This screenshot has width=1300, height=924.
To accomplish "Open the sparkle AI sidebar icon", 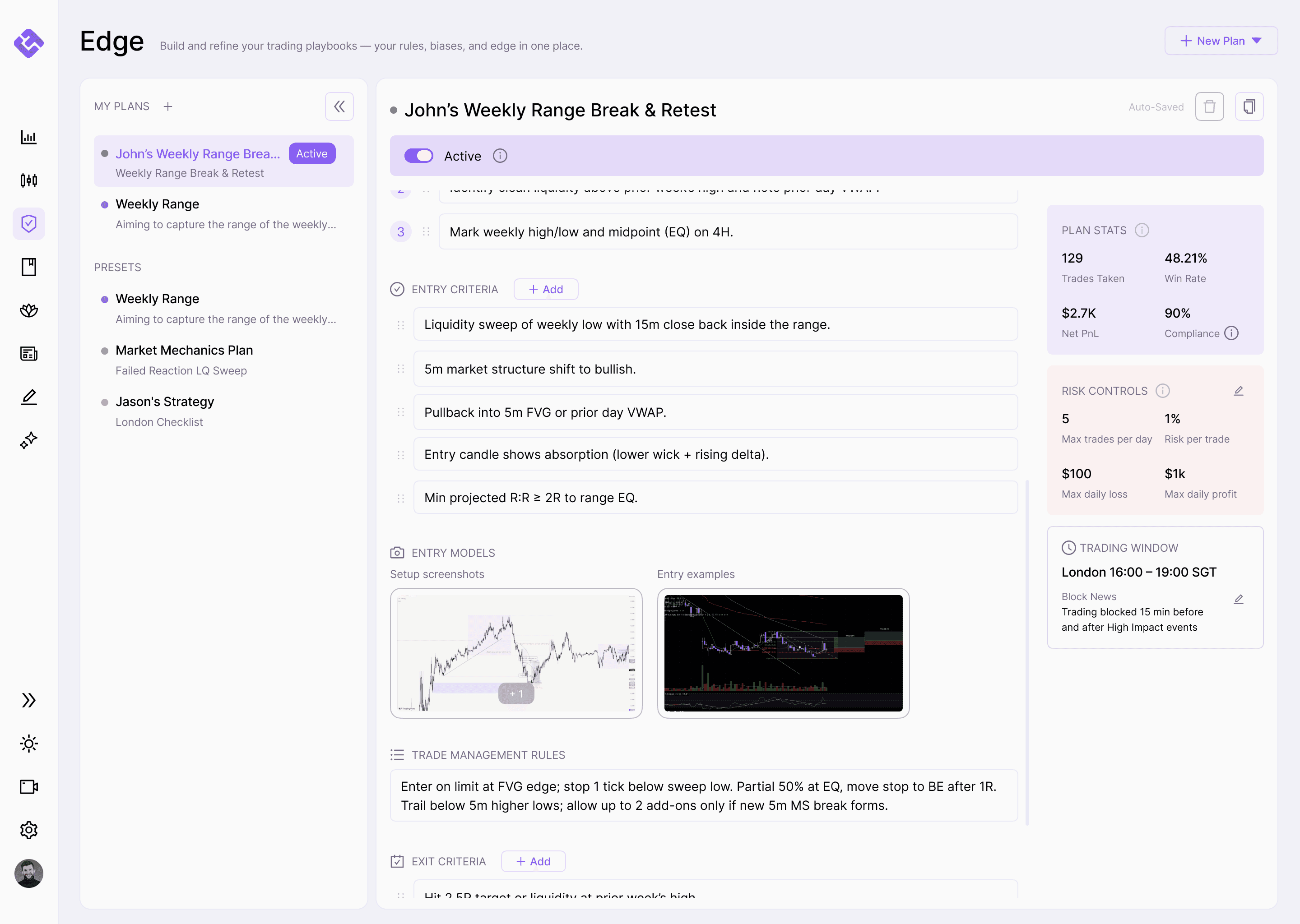I will 28,440.
